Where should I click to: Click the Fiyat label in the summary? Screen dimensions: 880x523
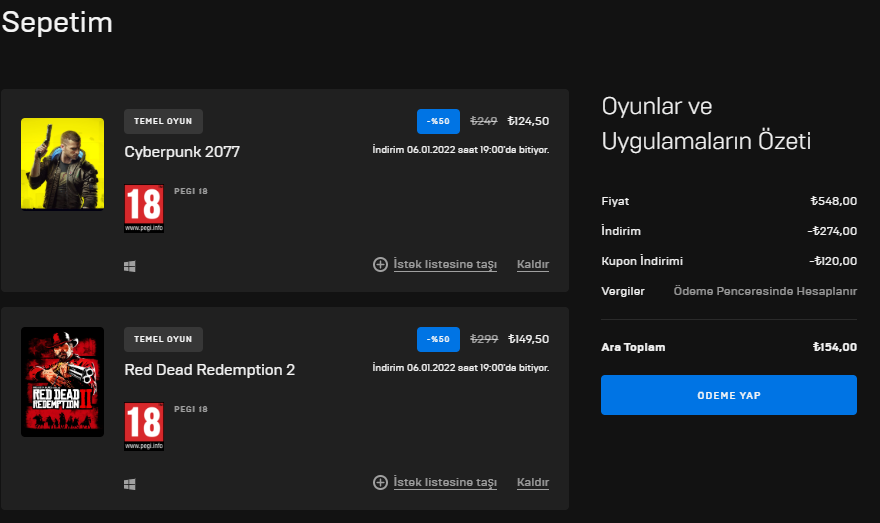(615, 201)
